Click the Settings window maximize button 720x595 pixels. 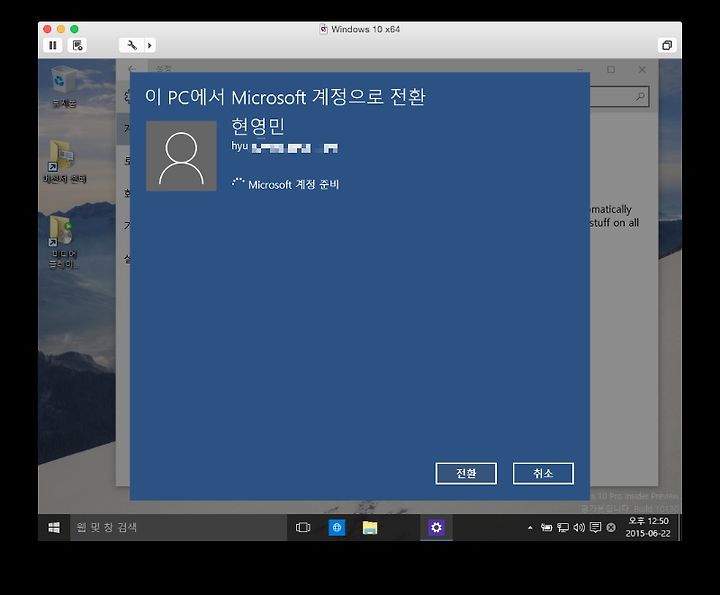pos(611,69)
